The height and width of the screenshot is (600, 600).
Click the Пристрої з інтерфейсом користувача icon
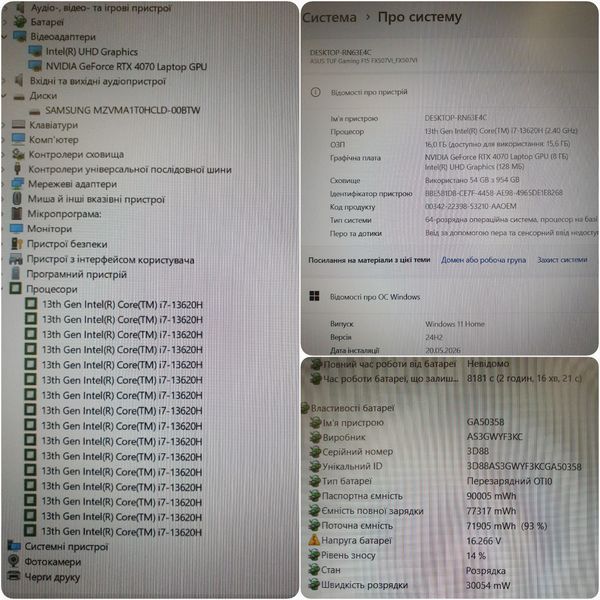click(x=16, y=259)
